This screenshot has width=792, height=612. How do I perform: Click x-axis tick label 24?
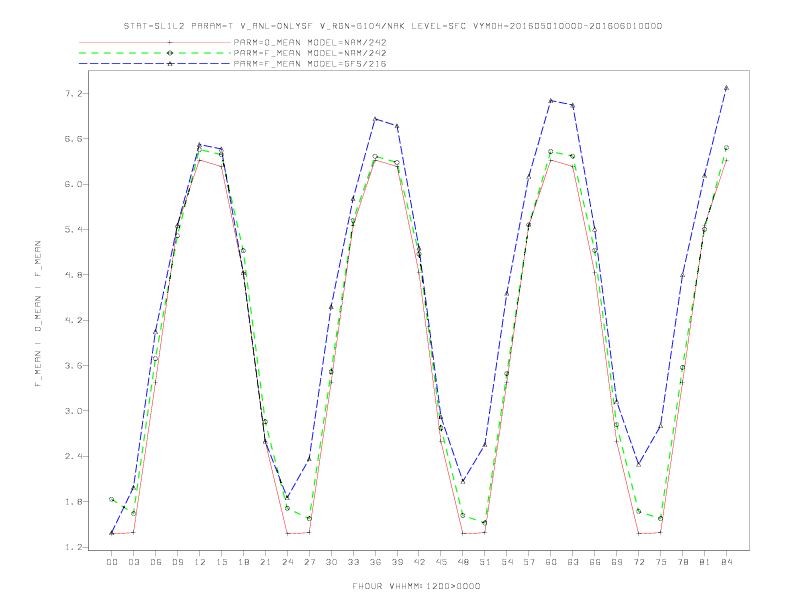(287, 562)
